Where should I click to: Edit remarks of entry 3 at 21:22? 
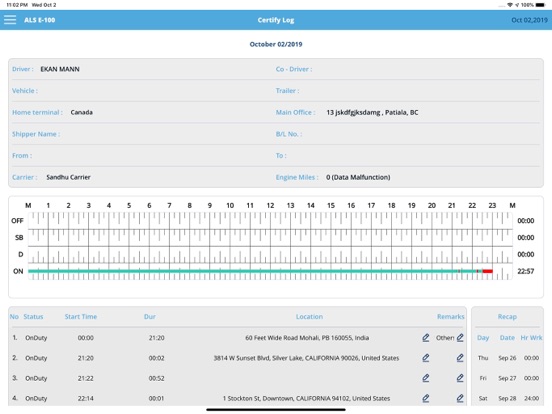pyautogui.click(x=460, y=378)
